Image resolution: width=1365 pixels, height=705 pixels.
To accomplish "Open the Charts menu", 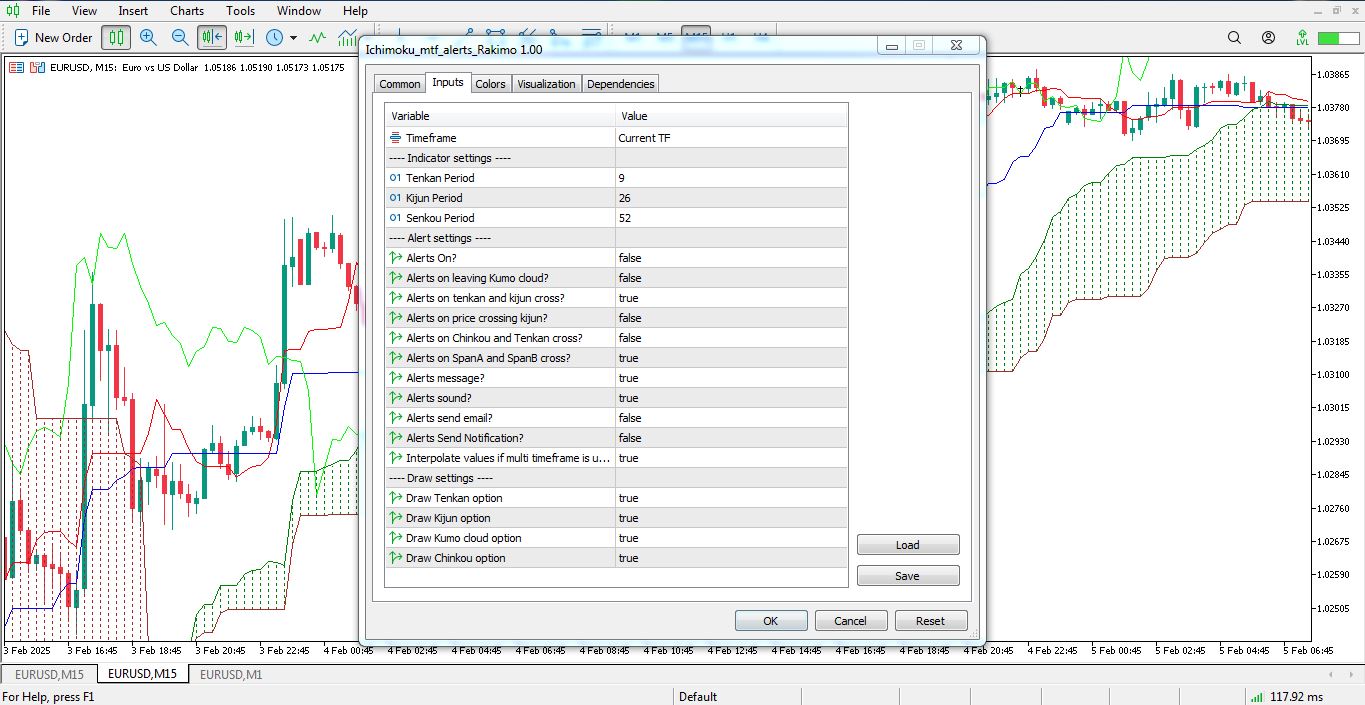I will tap(187, 11).
